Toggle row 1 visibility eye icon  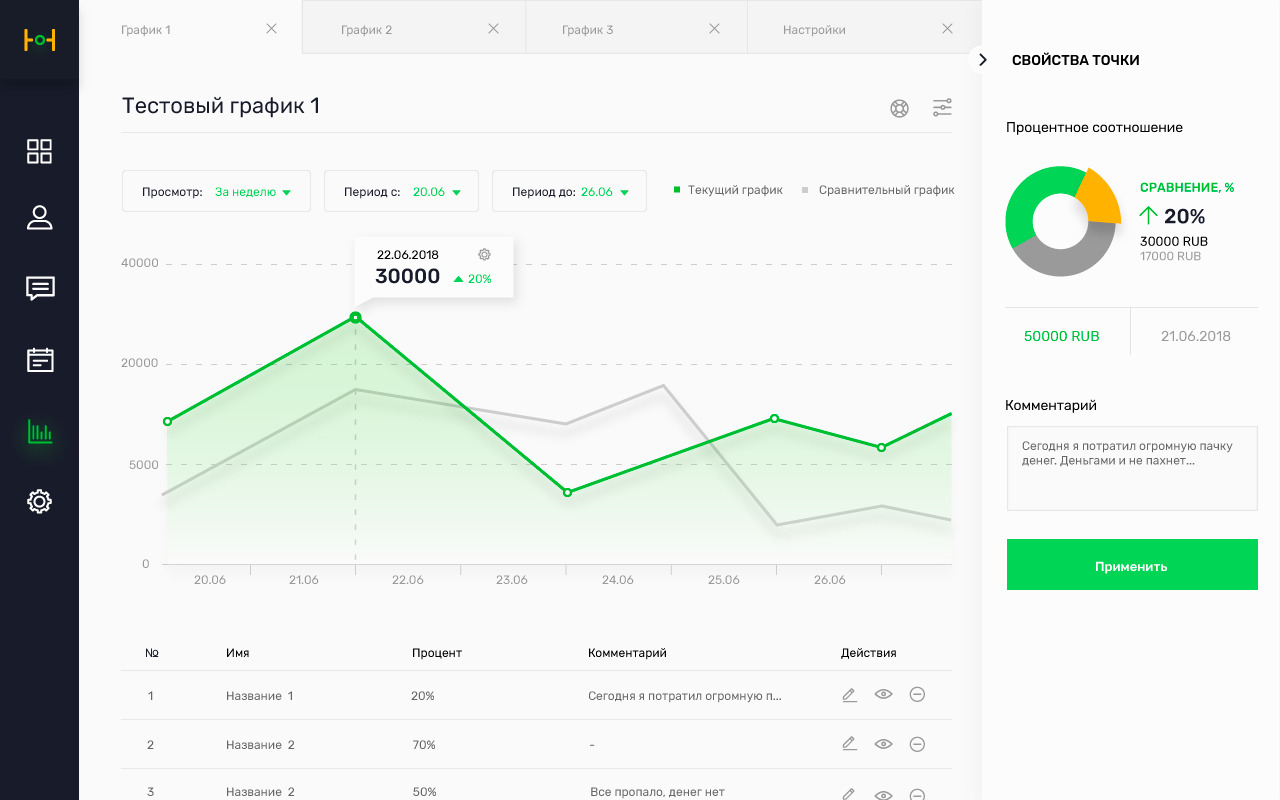(883, 694)
